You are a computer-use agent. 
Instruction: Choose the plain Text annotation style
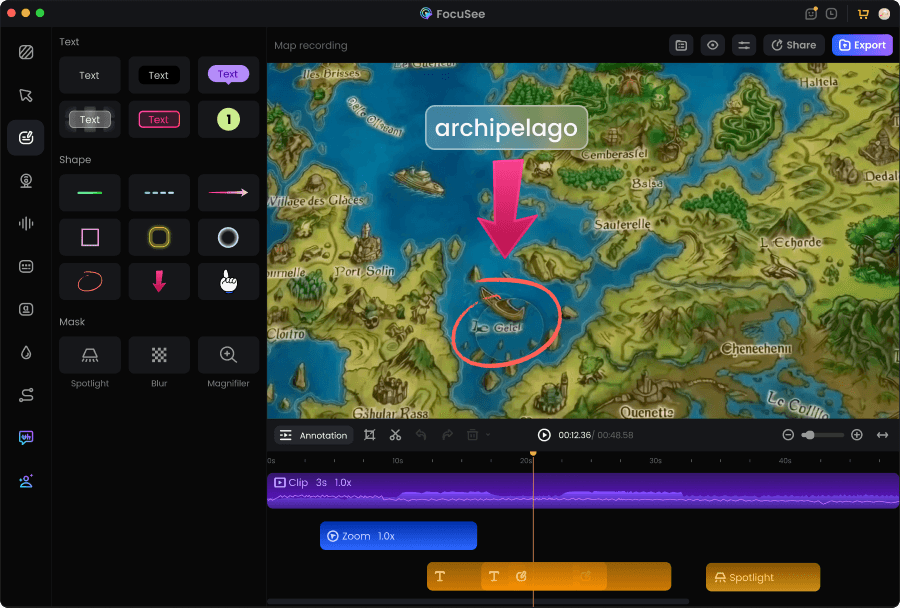tap(90, 75)
